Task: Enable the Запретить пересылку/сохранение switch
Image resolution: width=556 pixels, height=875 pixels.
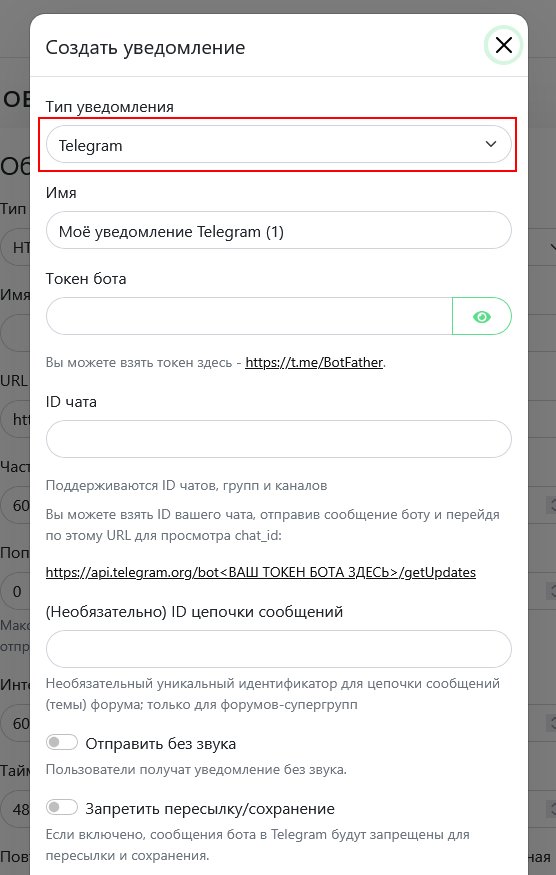Action: [61, 807]
